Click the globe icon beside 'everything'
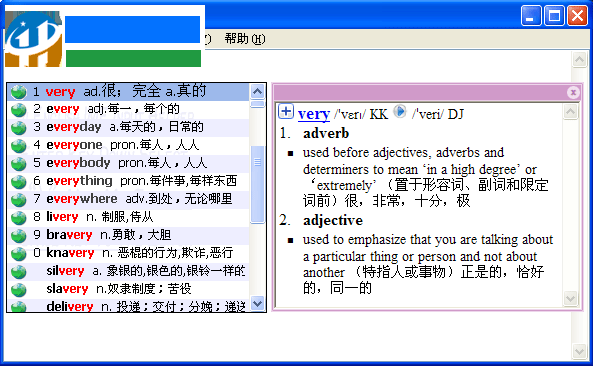This screenshot has height=366, width=593. (18, 182)
